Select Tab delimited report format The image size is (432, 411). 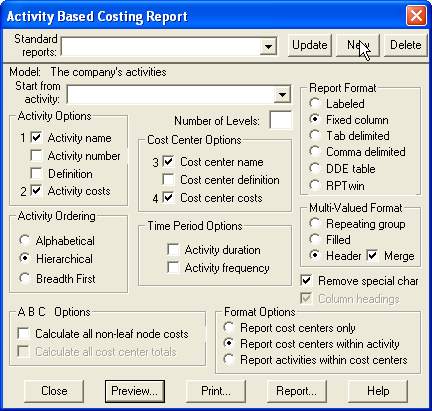[315, 135]
